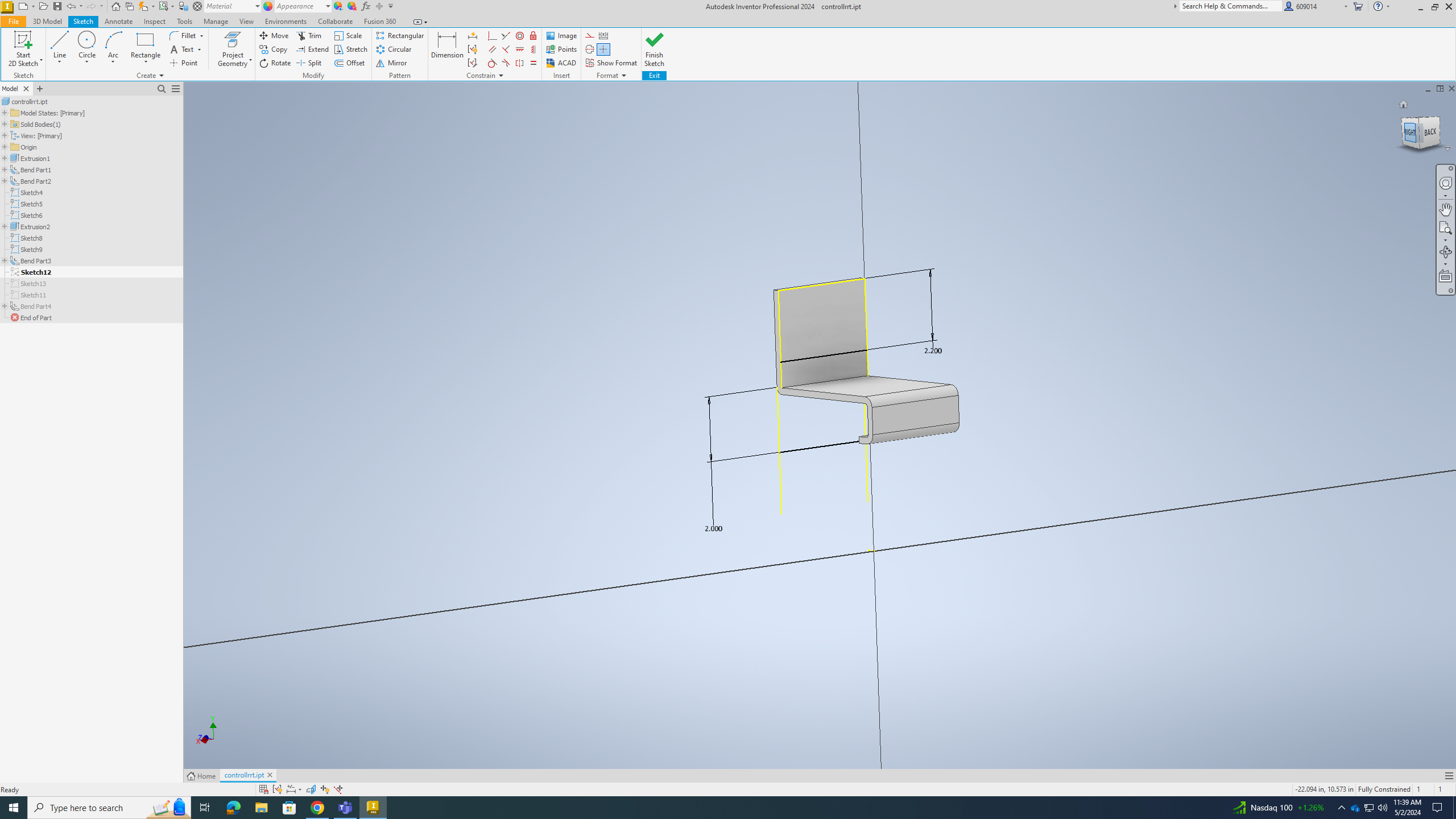This screenshot has width=1456, height=819.
Task: Toggle Show All Degrees of Freedom in status bar
Action: pyautogui.click(x=325, y=789)
